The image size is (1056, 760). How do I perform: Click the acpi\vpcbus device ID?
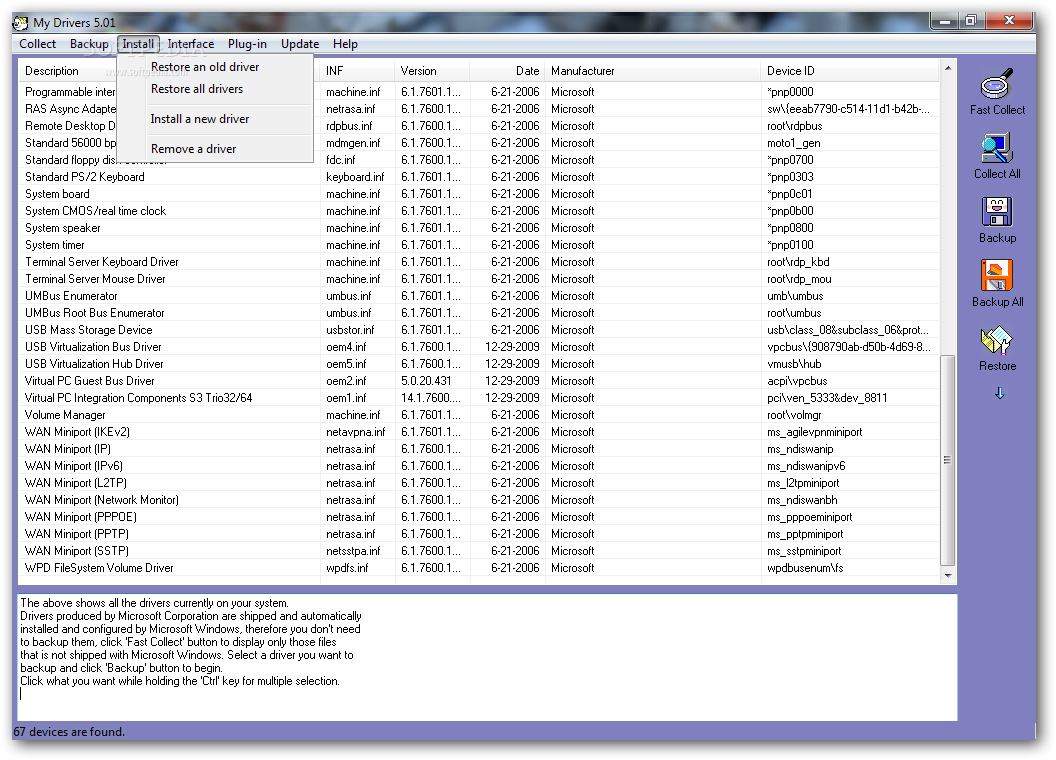[x=797, y=381]
